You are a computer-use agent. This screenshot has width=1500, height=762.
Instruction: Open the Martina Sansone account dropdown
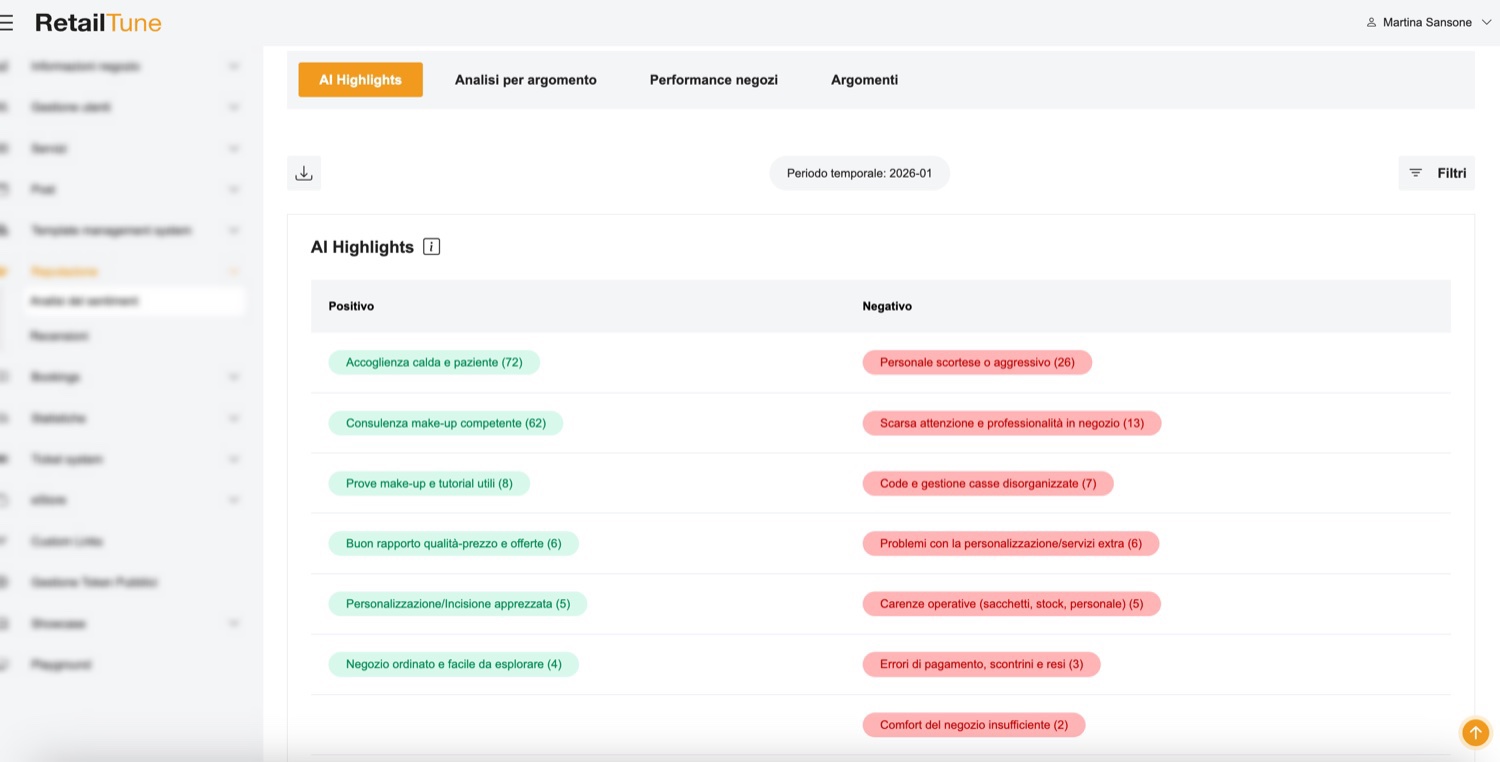tap(1429, 22)
